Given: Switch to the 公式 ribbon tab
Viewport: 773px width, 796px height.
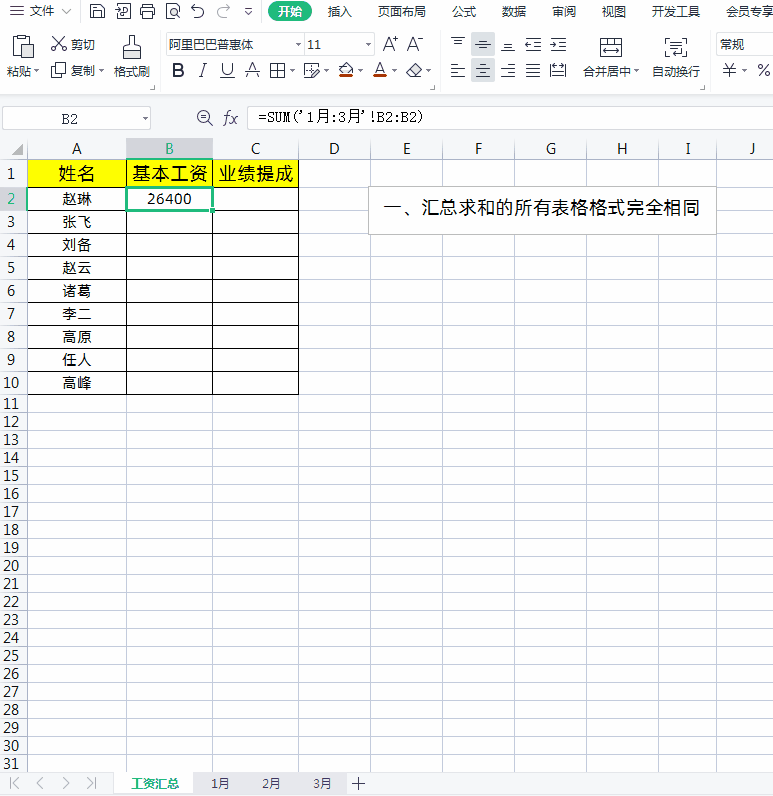Looking at the screenshot, I should [464, 11].
